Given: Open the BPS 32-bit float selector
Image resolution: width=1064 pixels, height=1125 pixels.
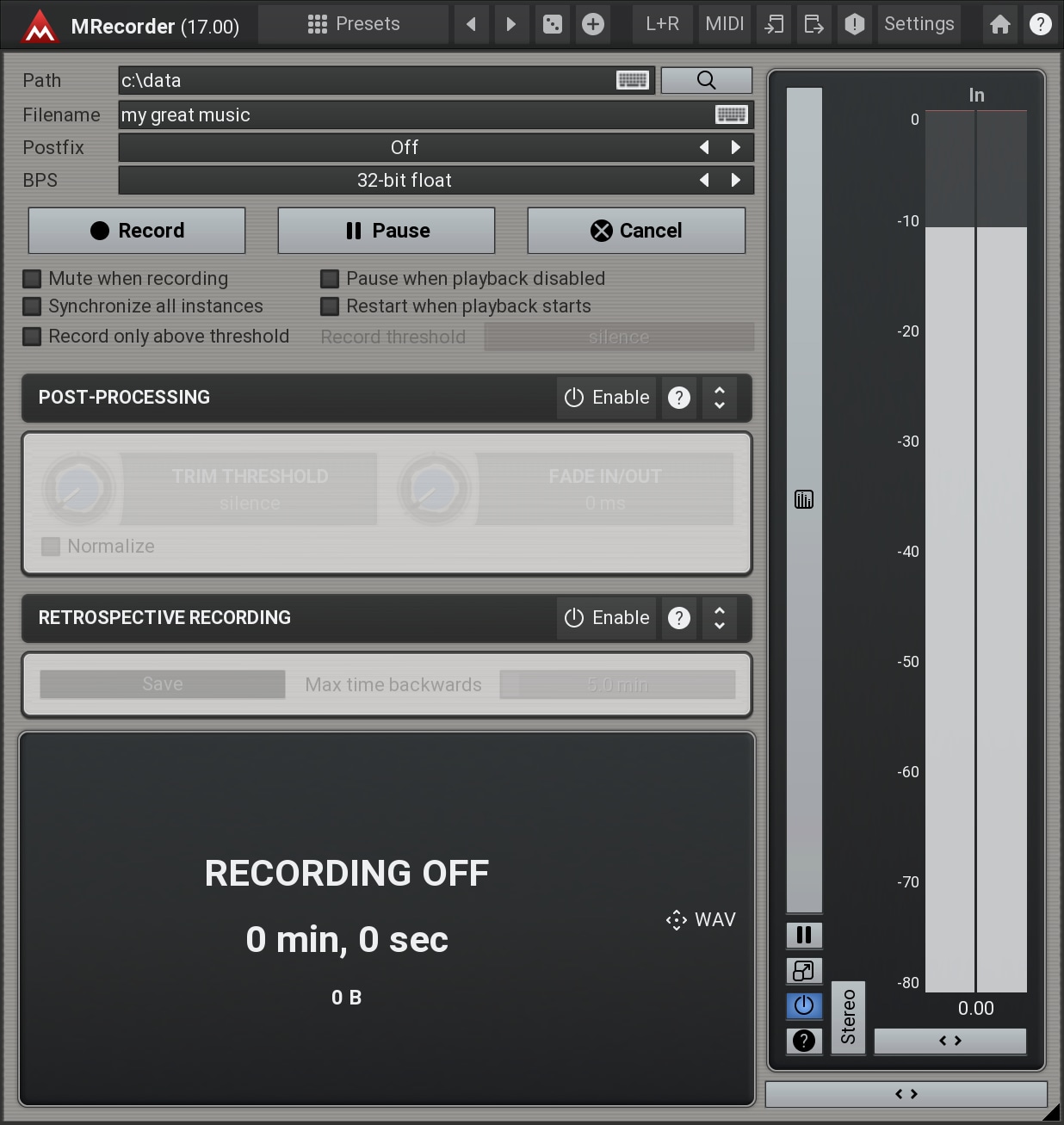Looking at the screenshot, I should (x=405, y=181).
